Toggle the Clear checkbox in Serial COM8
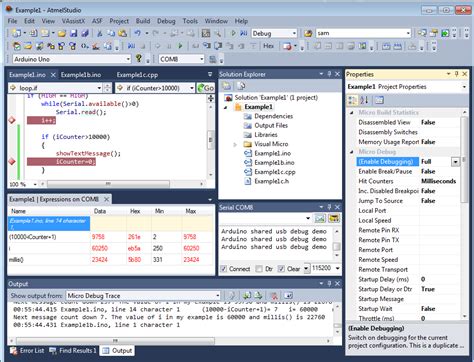The width and height of the screenshot is (474, 362). click(x=281, y=269)
